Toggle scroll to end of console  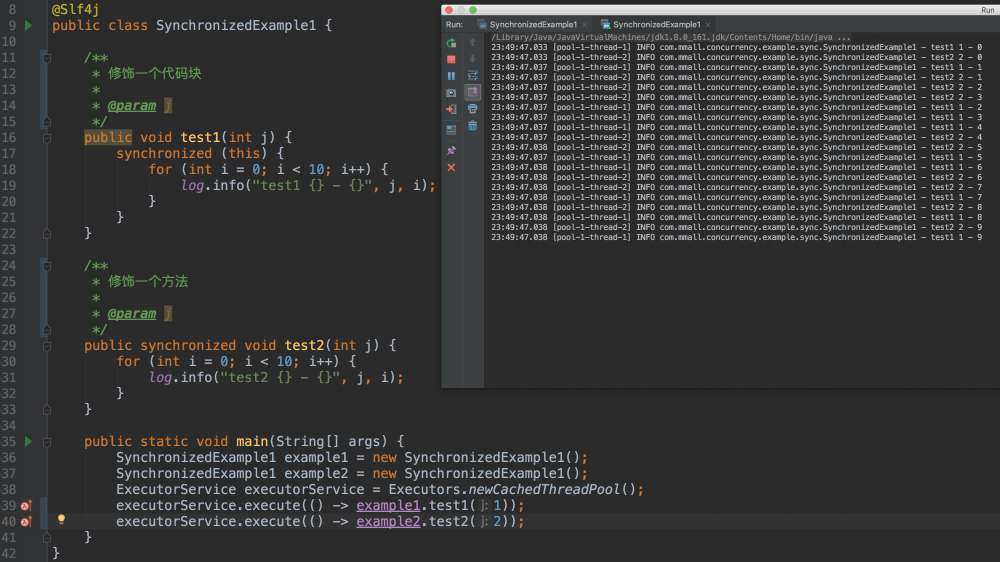click(472, 92)
